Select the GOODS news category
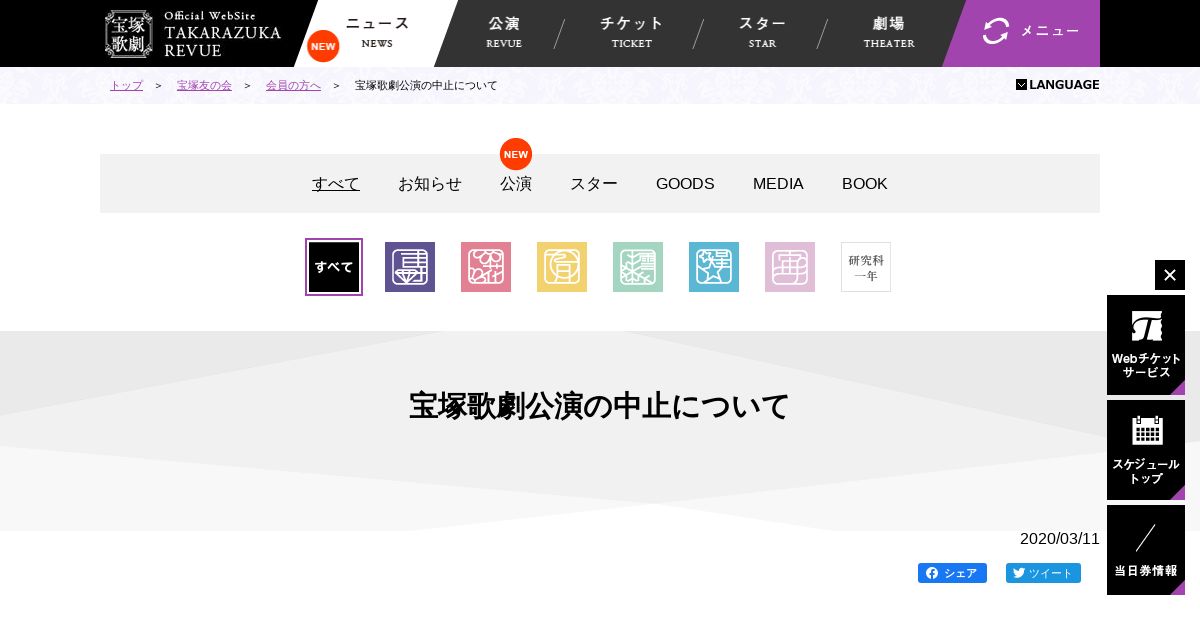The image size is (1200, 630). (x=685, y=184)
